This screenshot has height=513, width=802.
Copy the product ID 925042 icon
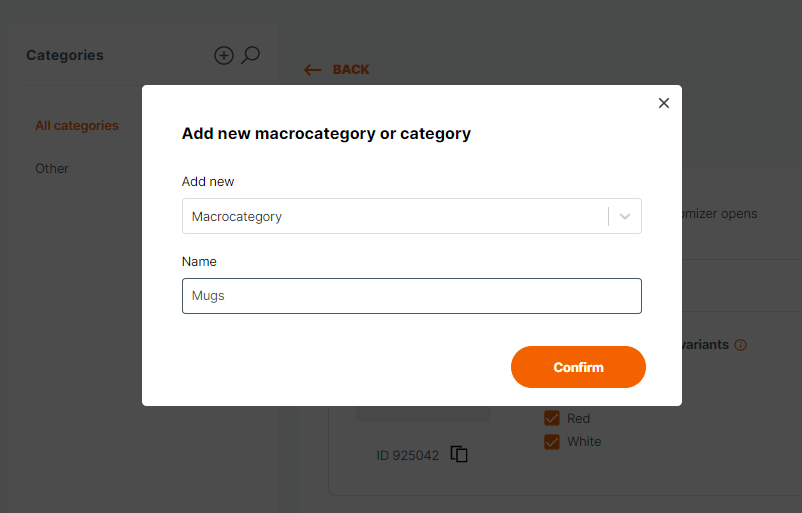click(459, 454)
